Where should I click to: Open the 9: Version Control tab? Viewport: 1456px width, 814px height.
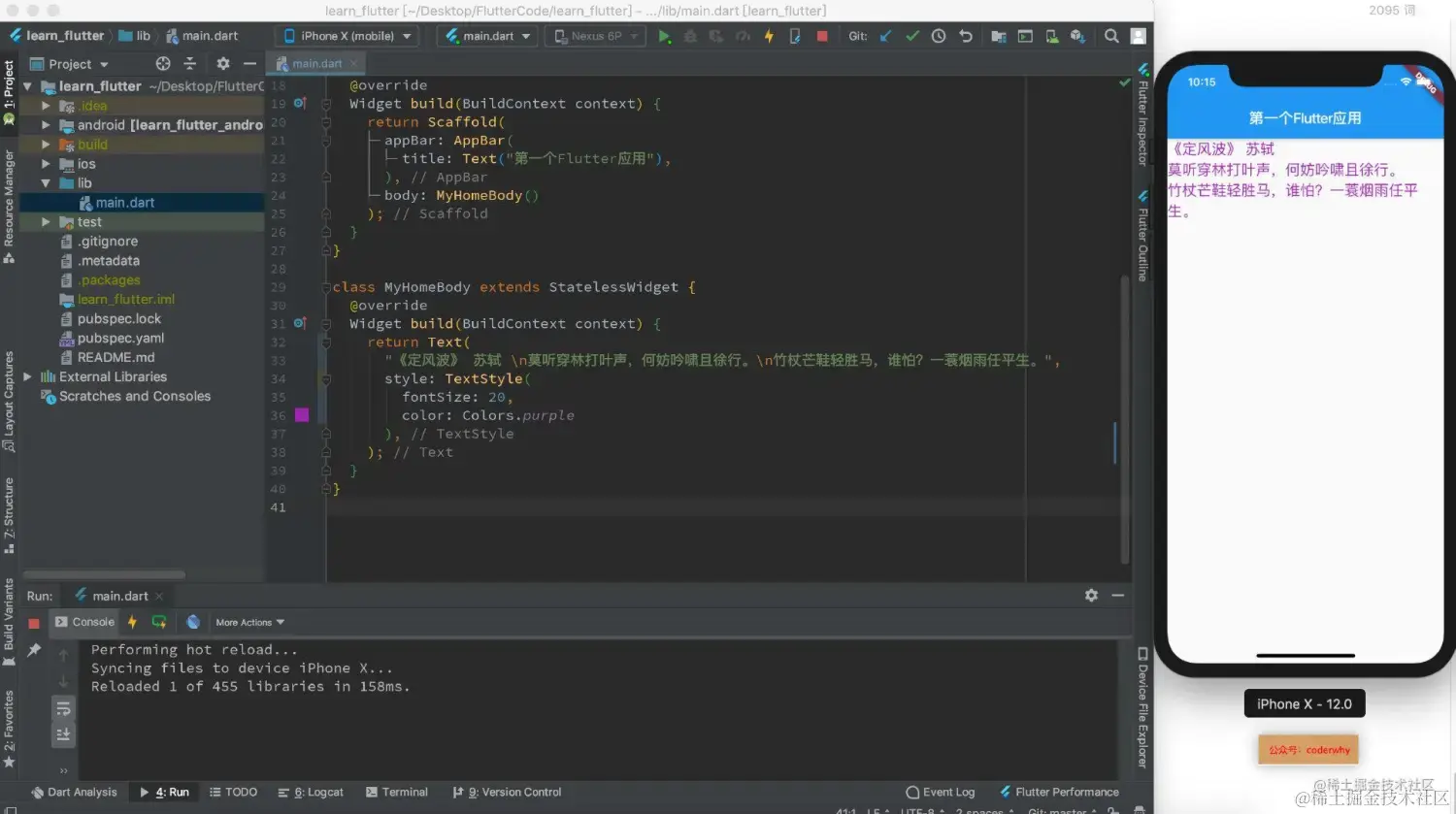pyautogui.click(x=507, y=792)
